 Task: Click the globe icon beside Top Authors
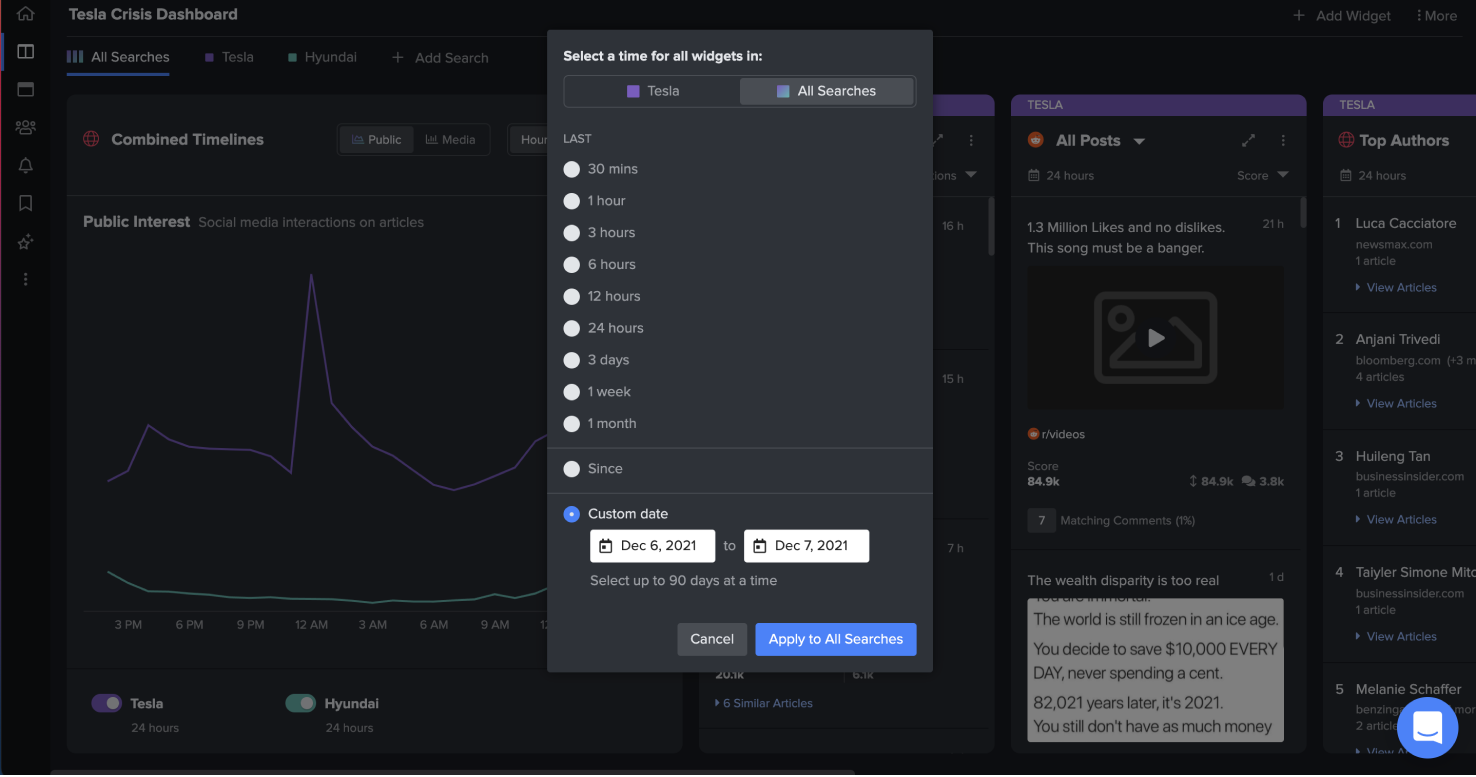pos(1346,140)
